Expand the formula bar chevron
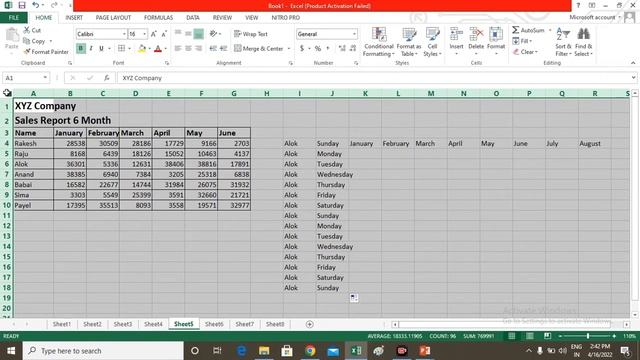The image size is (640, 360). [633, 78]
